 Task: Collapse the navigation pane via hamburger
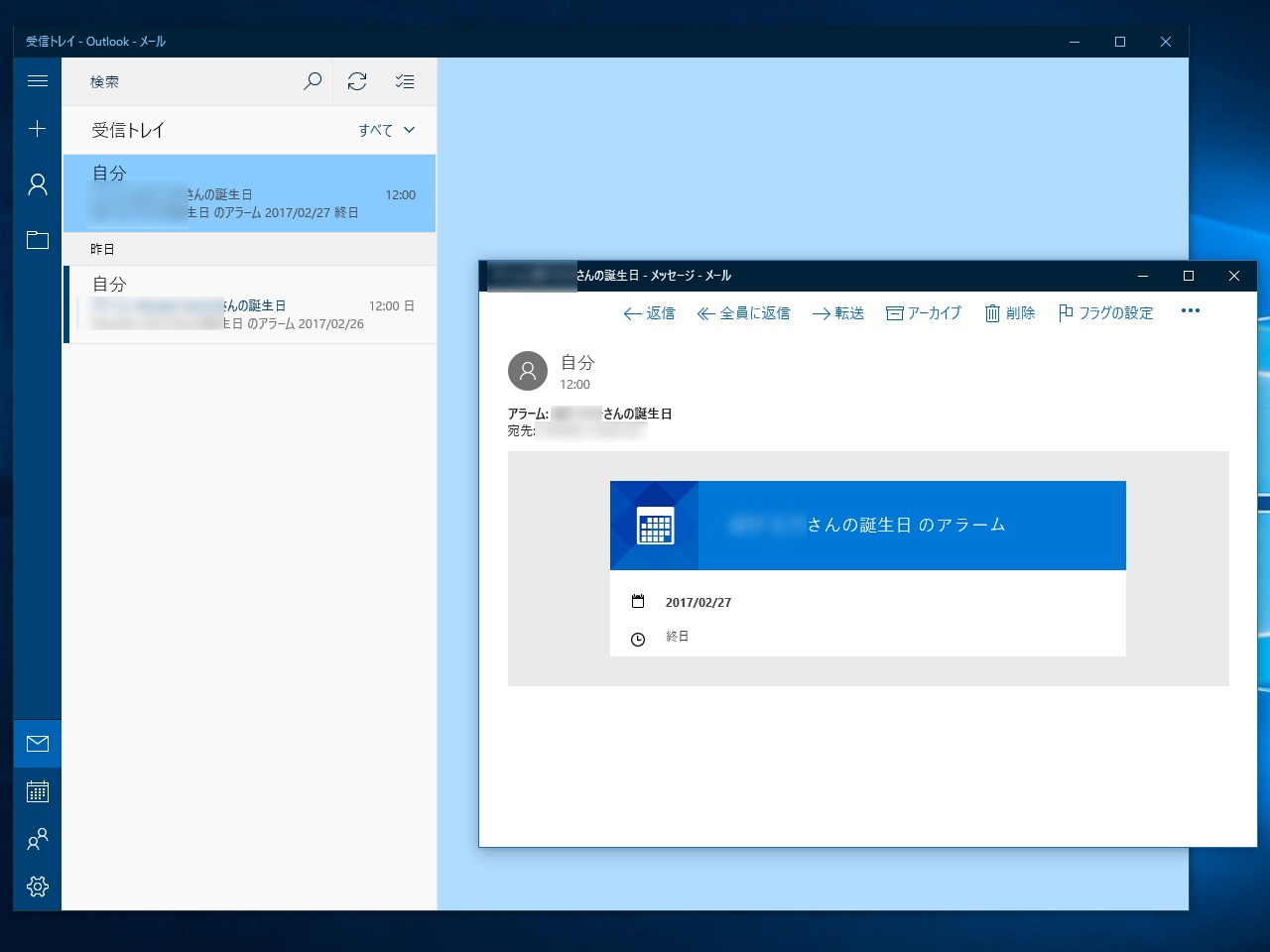[x=37, y=81]
